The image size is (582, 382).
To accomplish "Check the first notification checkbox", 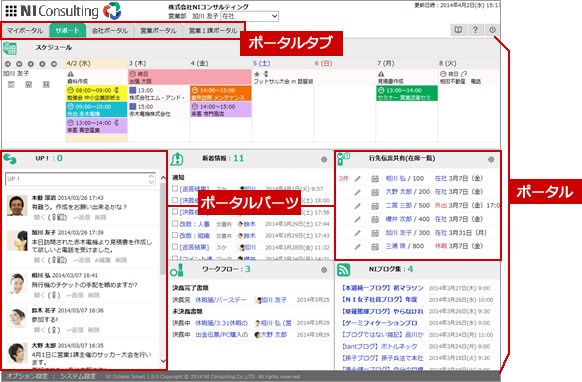I will pos(175,188).
